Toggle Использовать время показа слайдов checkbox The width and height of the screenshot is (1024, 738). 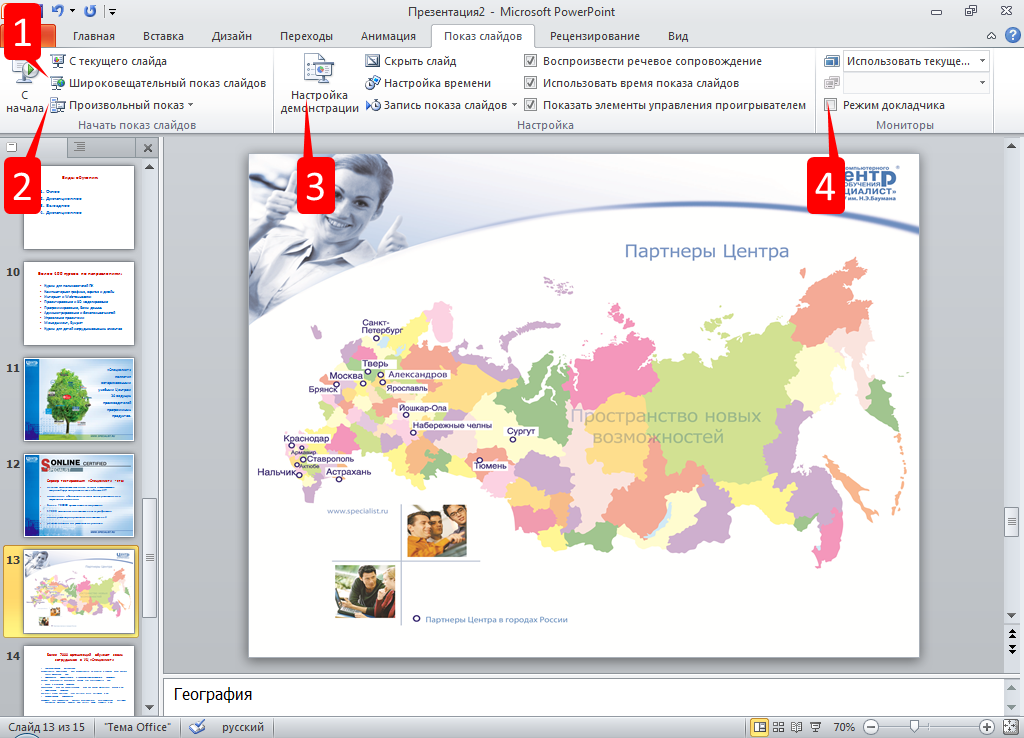(x=531, y=83)
